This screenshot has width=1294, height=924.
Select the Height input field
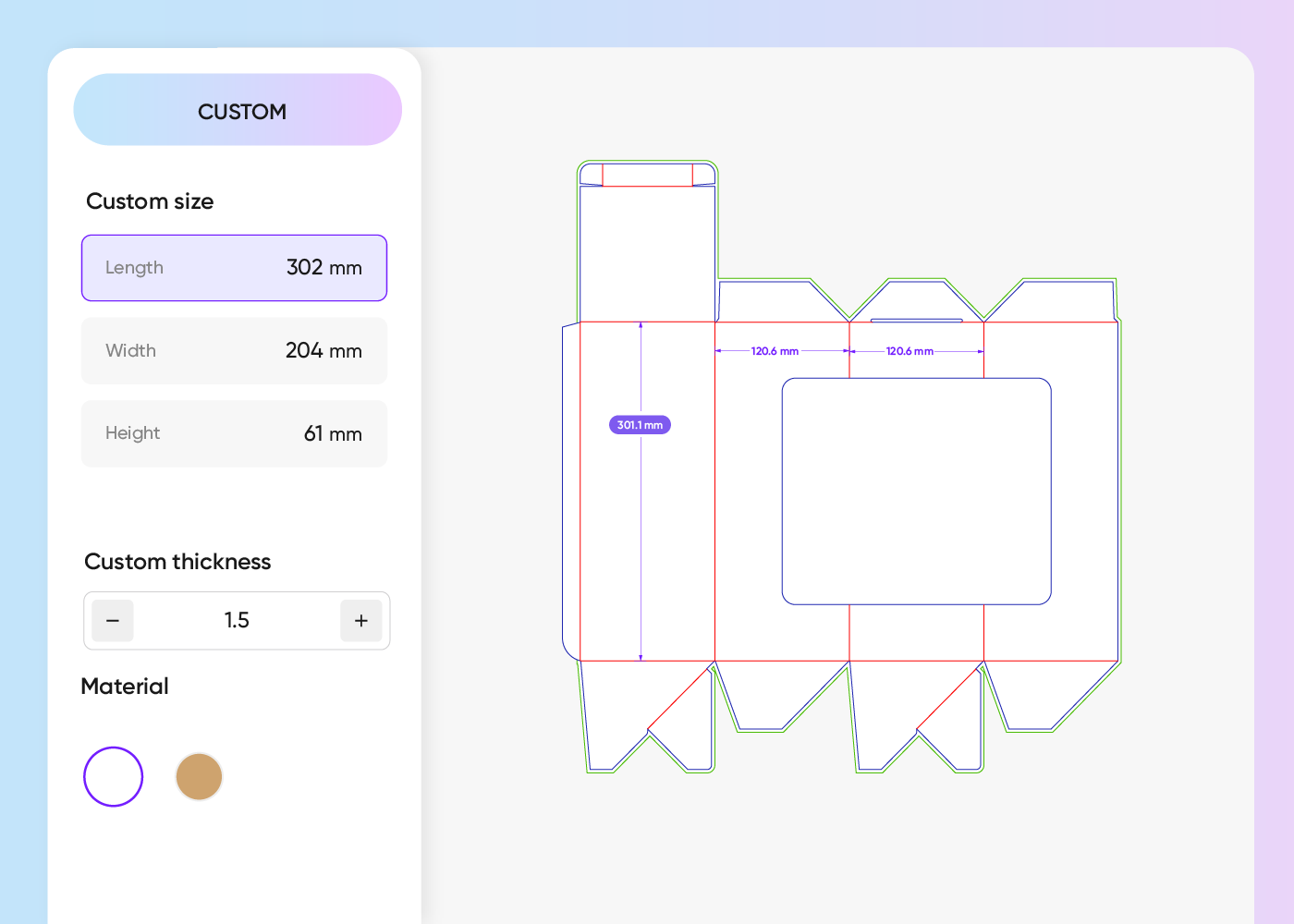tap(234, 433)
